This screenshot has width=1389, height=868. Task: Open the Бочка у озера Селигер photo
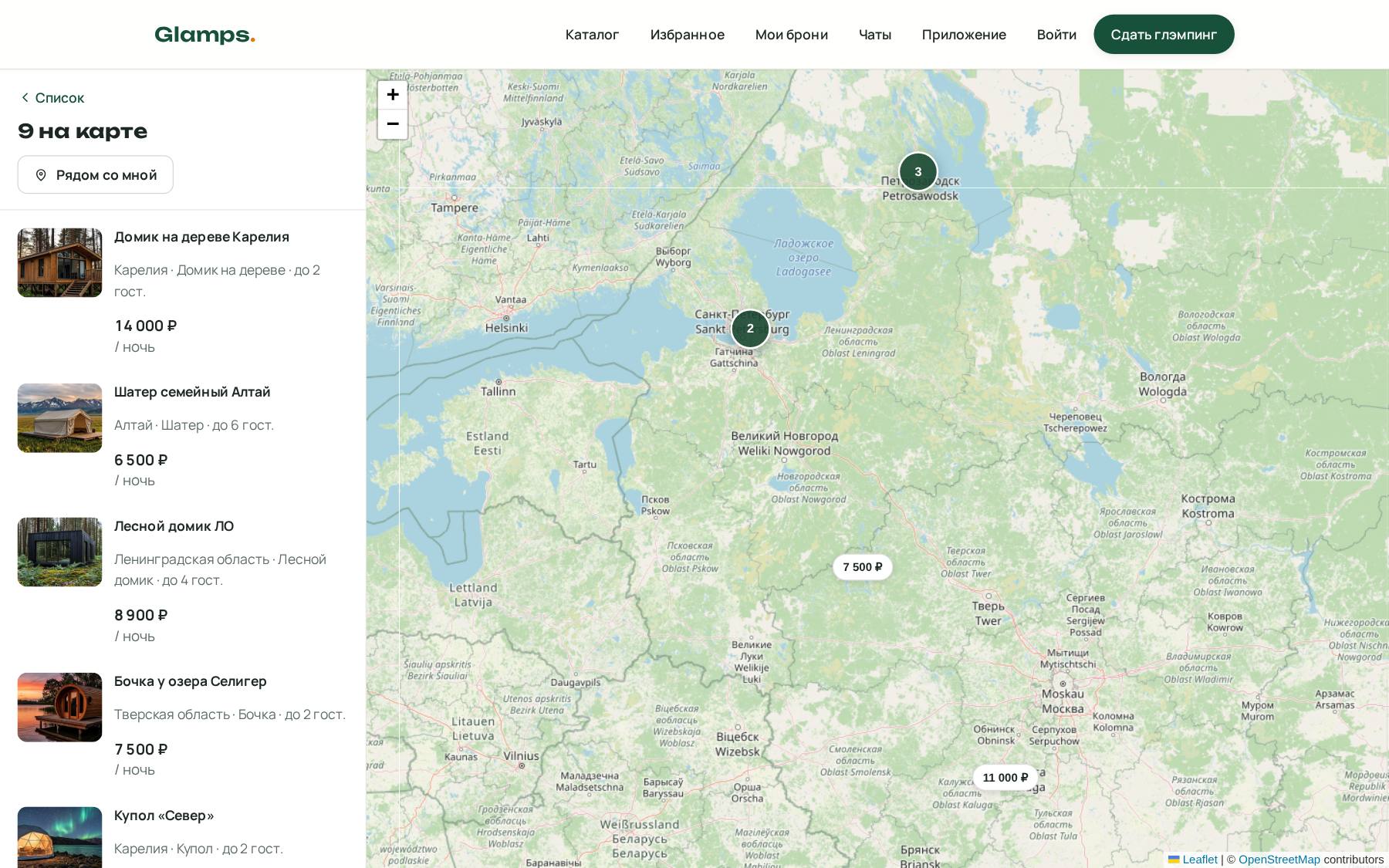point(59,708)
